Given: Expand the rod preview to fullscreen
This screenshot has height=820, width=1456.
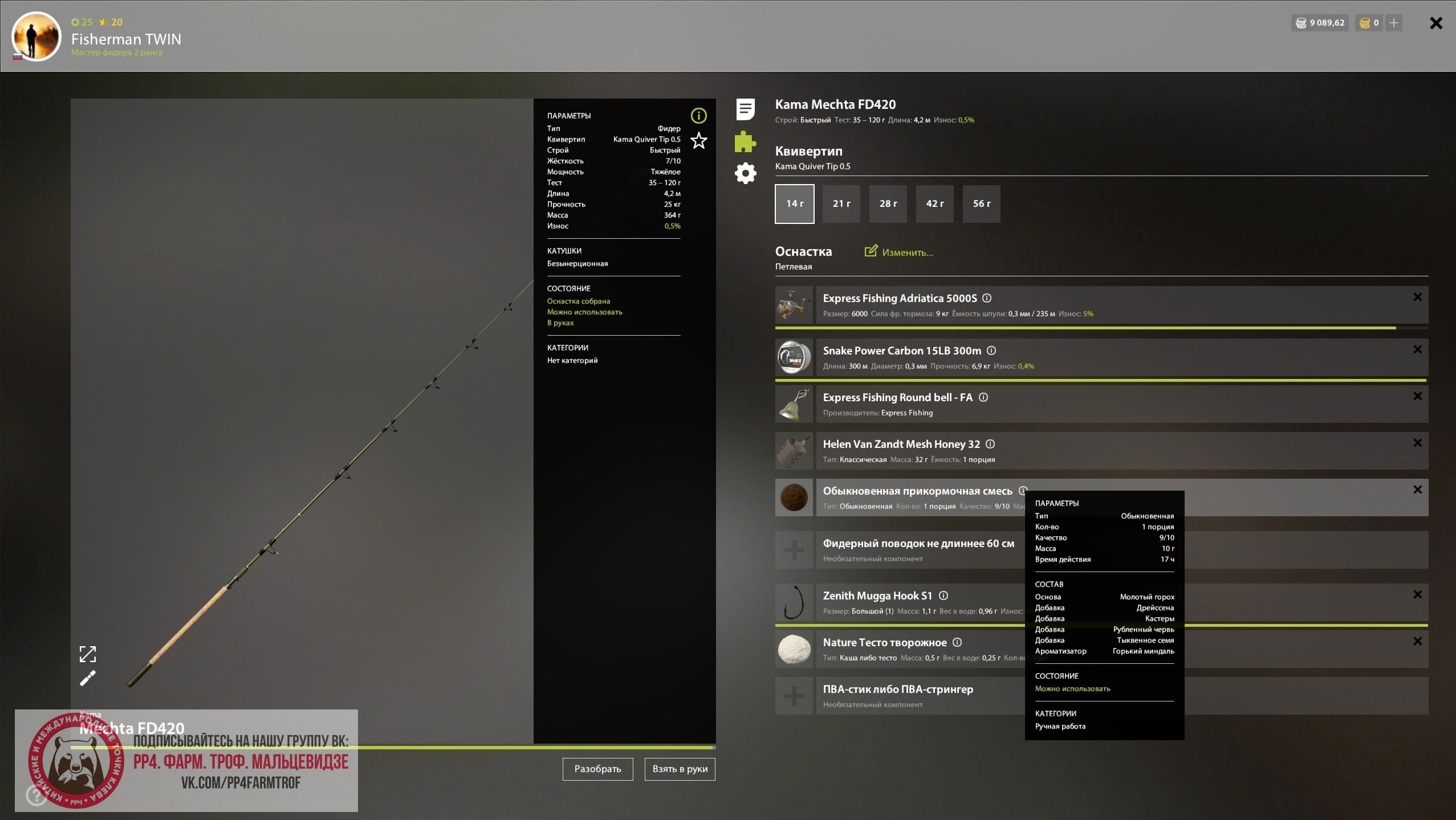Looking at the screenshot, I should [88, 654].
